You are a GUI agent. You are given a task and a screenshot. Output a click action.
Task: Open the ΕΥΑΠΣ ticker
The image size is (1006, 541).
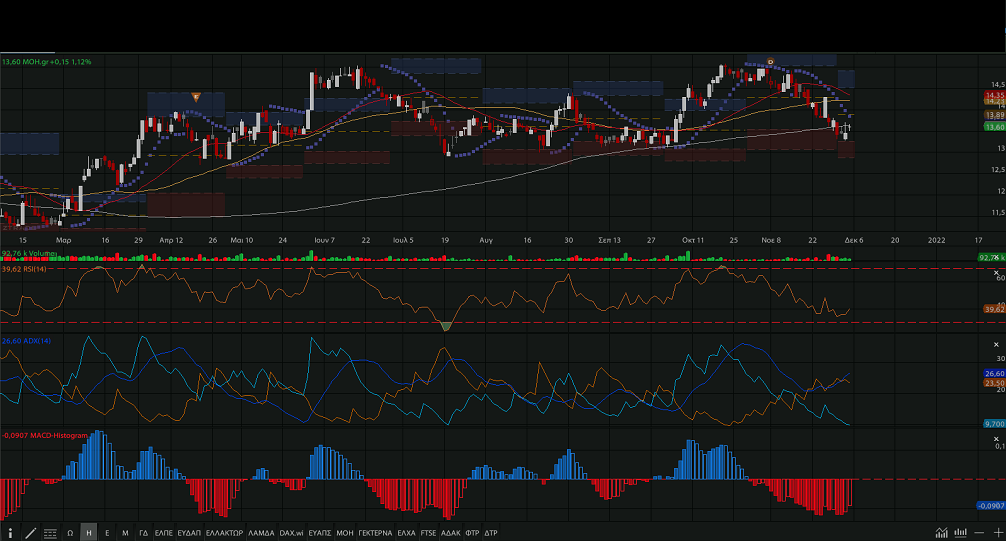pos(320,533)
